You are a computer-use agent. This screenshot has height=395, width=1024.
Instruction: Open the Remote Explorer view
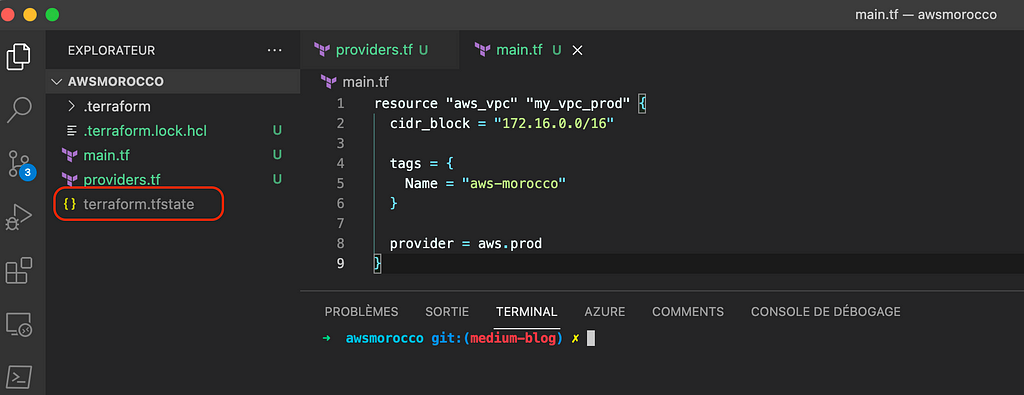pos(19,324)
